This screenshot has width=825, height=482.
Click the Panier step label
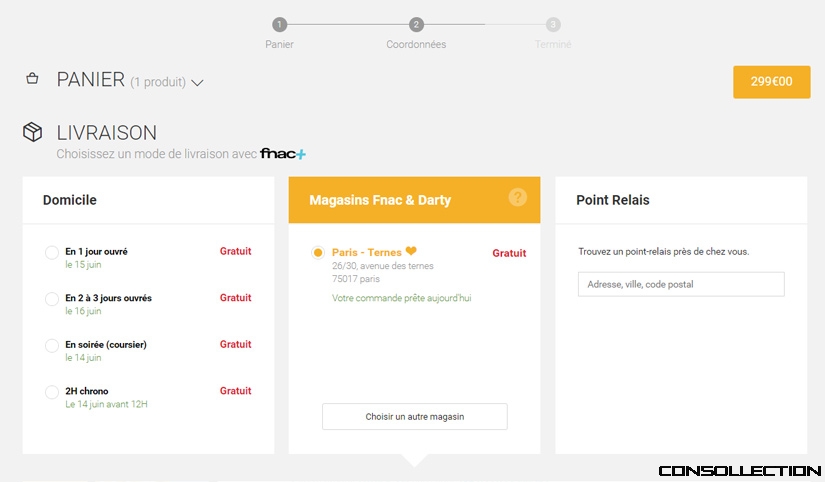(279, 44)
